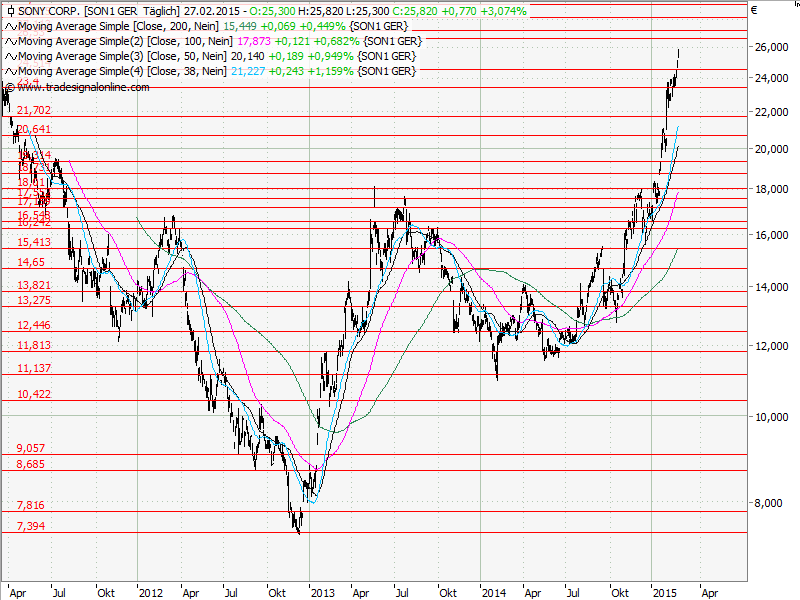
Task: Click the Moving Average Simple(2) curve icon
Action: point(10,42)
